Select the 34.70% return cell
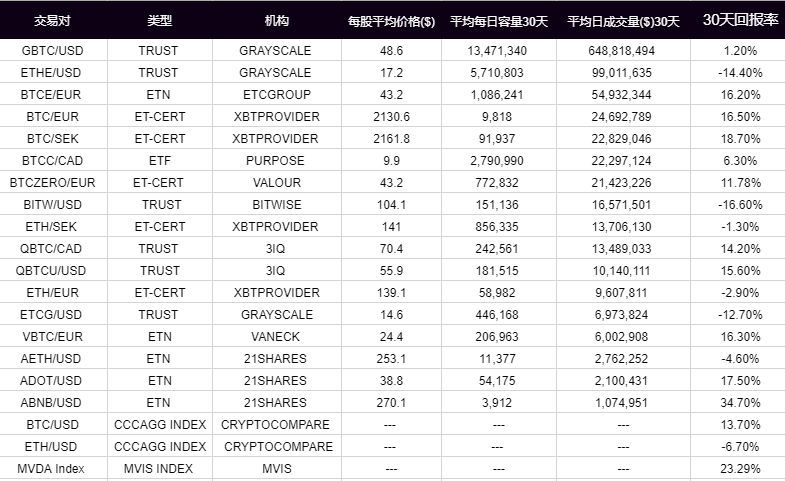Screen dimensions: 785x481 click(x=740, y=403)
